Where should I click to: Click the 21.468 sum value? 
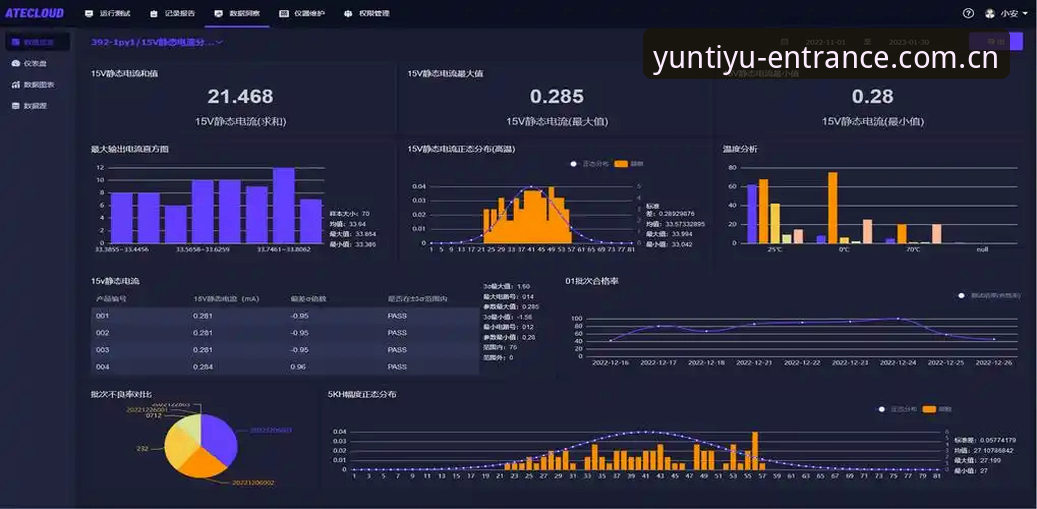point(240,97)
